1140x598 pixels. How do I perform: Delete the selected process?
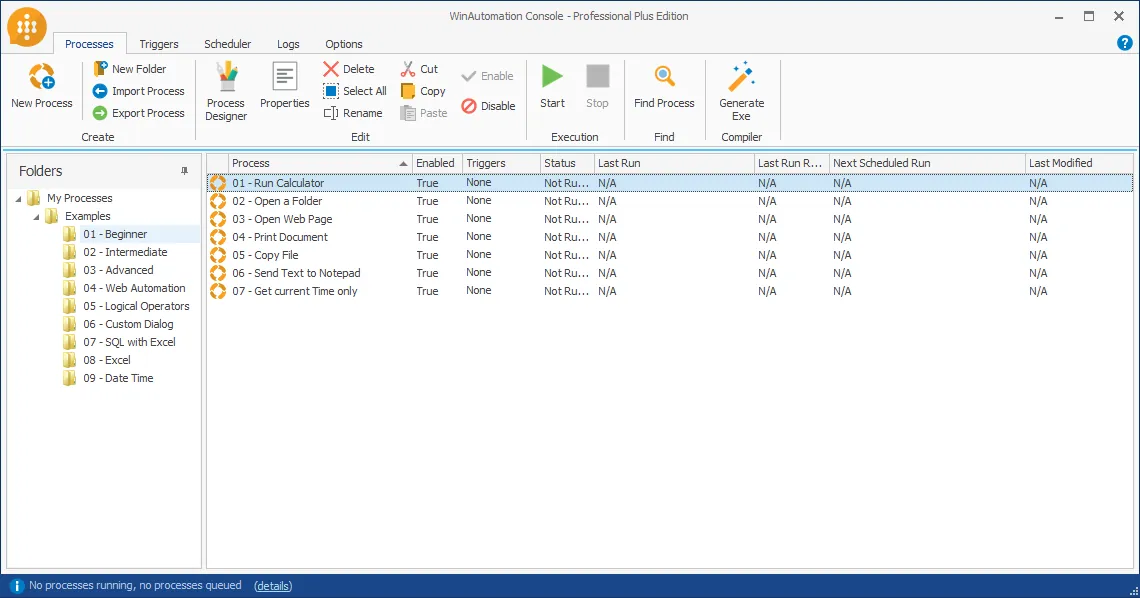click(x=349, y=68)
